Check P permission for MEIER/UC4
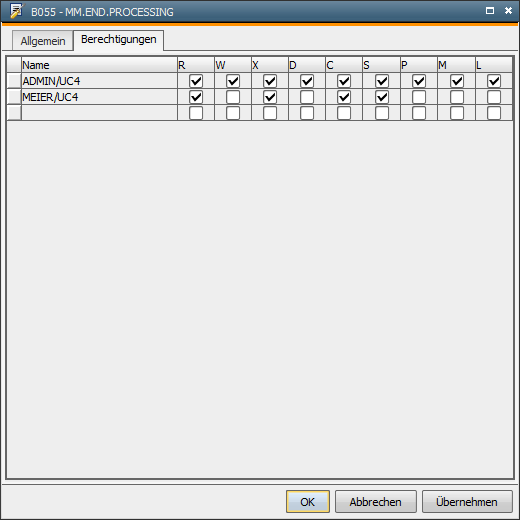Viewport: 520px width, 520px height. [x=419, y=97]
